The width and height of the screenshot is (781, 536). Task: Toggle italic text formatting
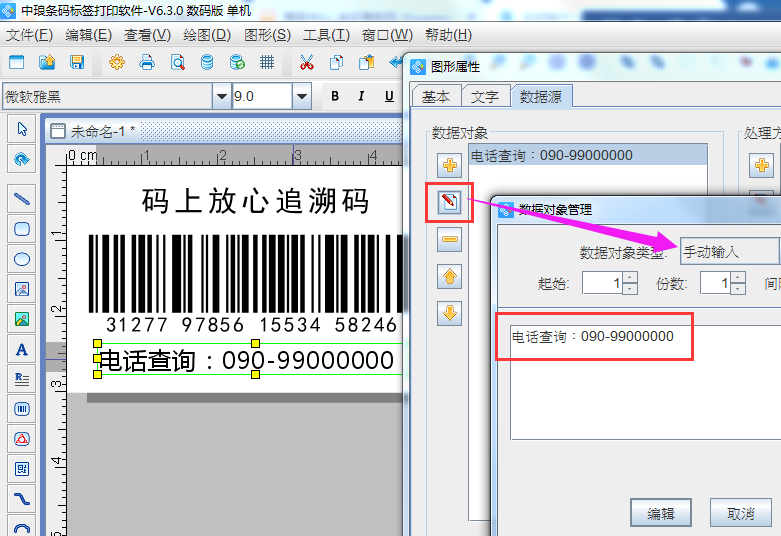click(362, 97)
